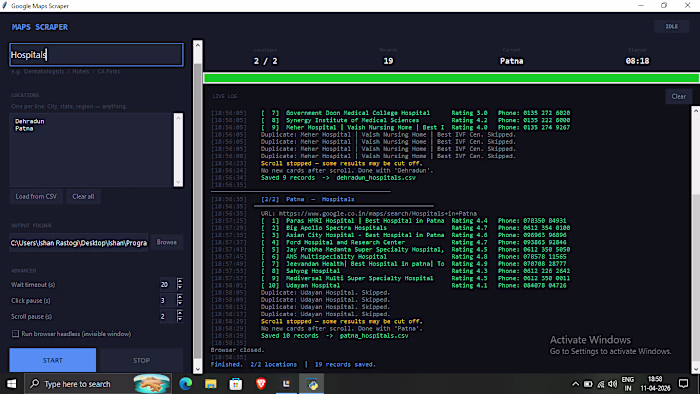Click the live log scrollbar up arrow
The image size is (700, 394).
[x=696, y=110]
